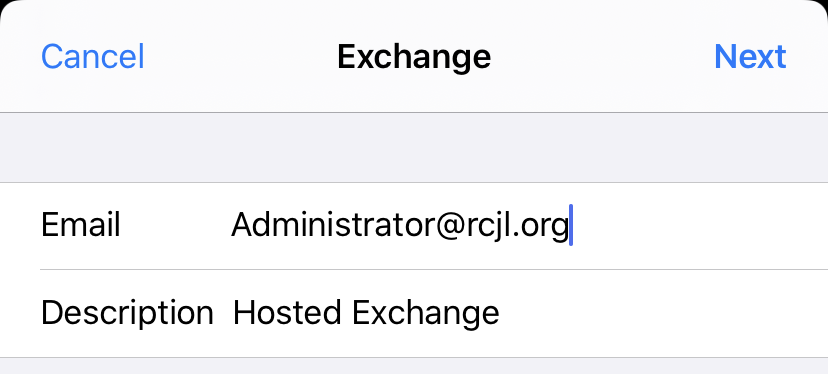The width and height of the screenshot is (828, 374).
Task: Click Exchange within the description value
Action: 426,314
